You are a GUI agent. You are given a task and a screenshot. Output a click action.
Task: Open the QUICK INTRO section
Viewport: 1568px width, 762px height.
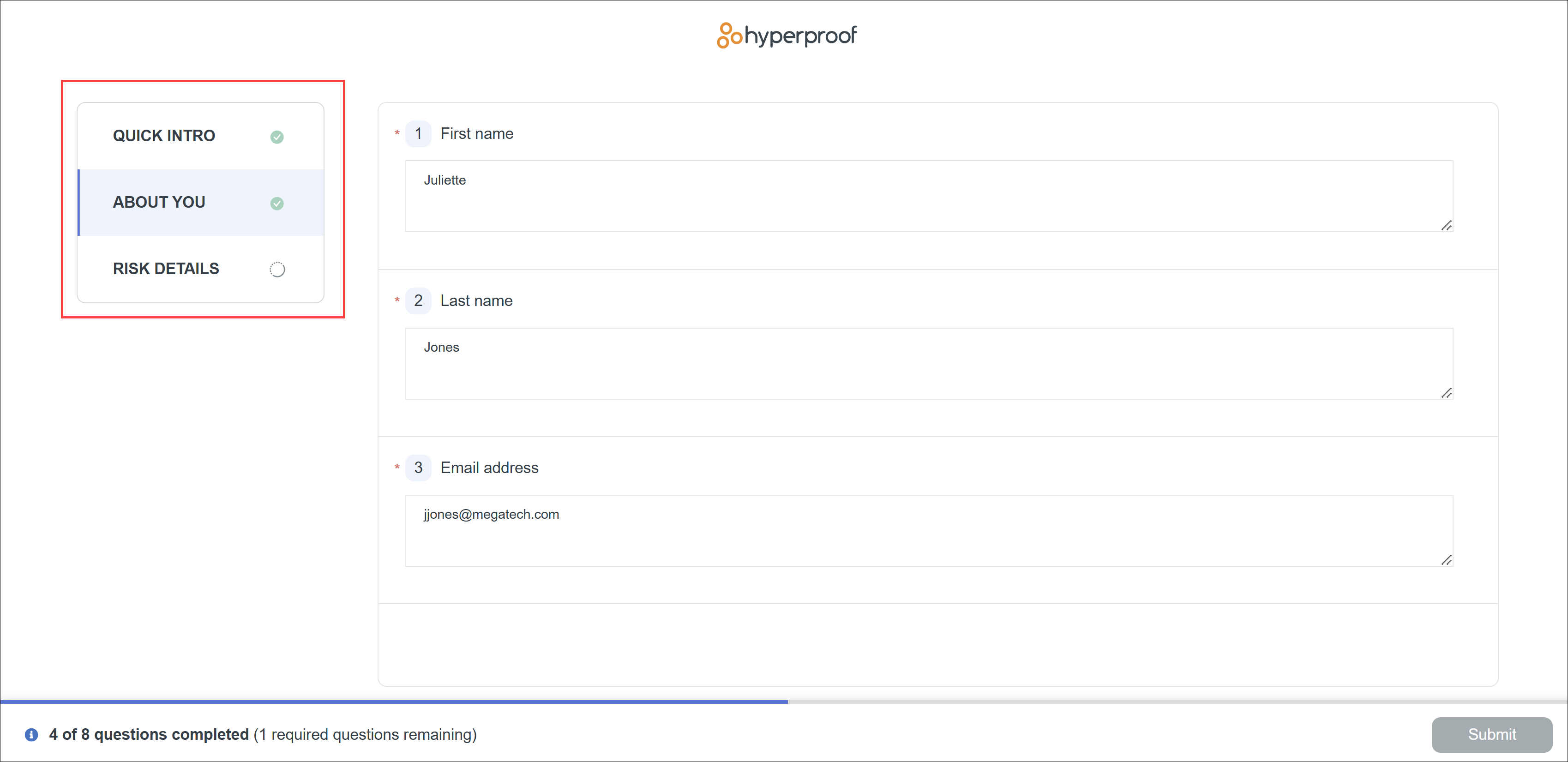164,136
